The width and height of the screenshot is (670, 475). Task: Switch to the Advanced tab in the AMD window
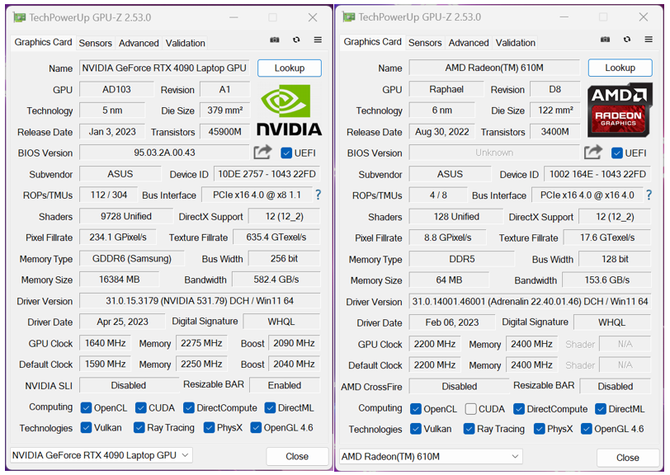(x=468, y=43)
